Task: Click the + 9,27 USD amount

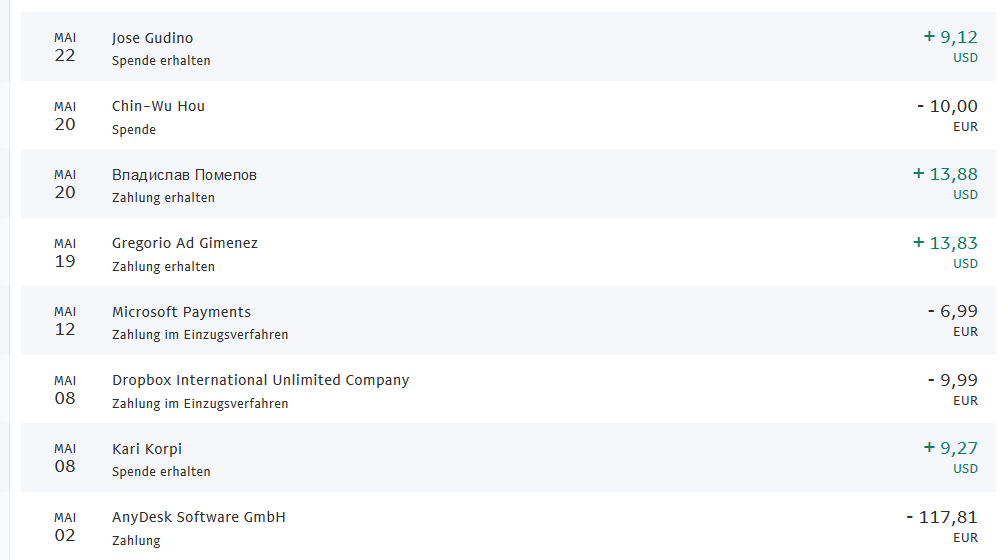Action: [950, 448]
